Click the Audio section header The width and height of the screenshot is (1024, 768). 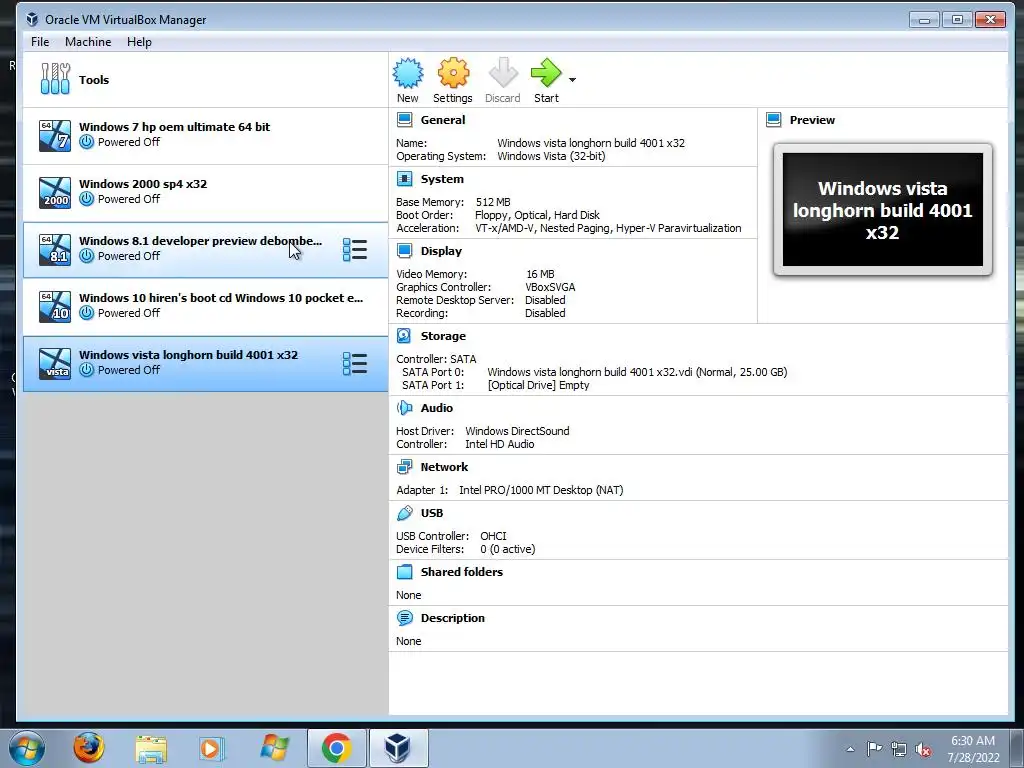point(436,408)
